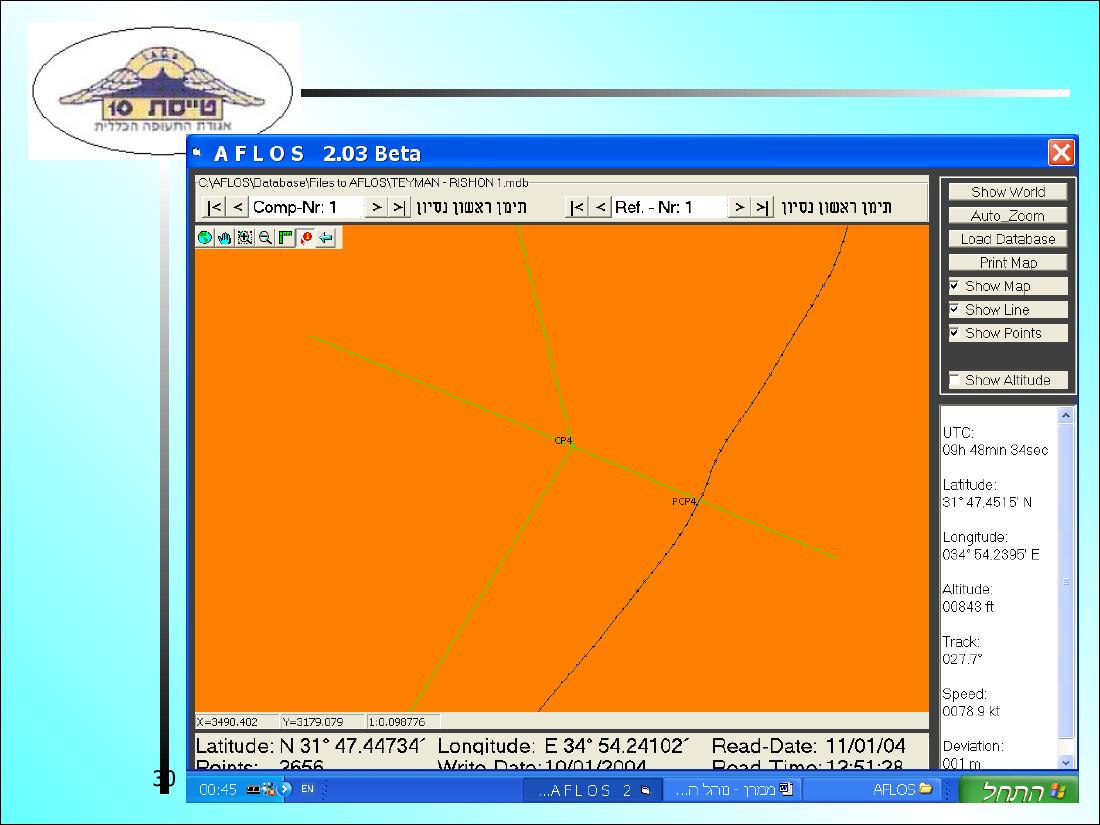The height and width of the screenshot is (825, 1100).
Task: Select the magnifier zoom-out tool
Action: 265,238
